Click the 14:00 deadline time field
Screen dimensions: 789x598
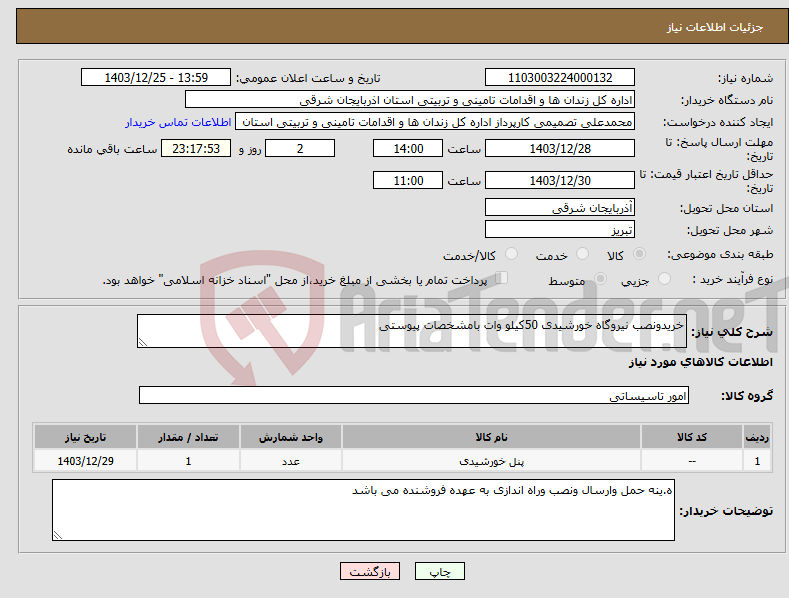coord(408,148)
